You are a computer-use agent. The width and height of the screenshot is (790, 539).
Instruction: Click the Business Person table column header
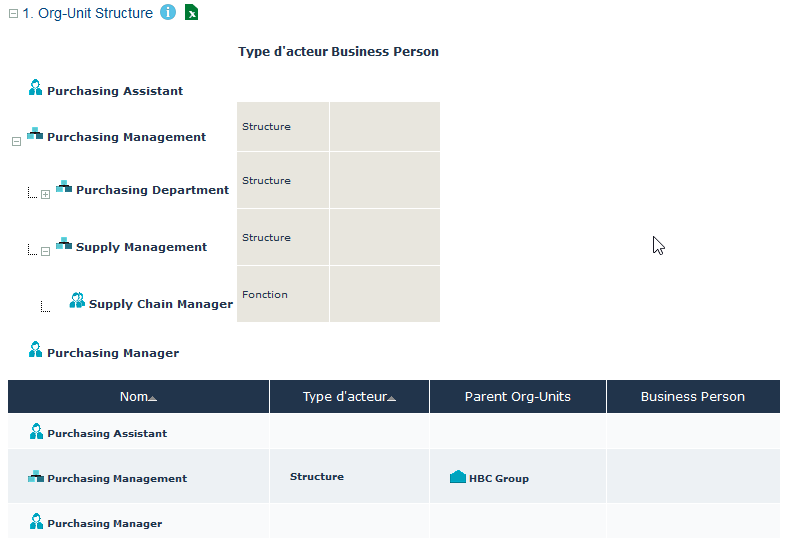point(692,397)
